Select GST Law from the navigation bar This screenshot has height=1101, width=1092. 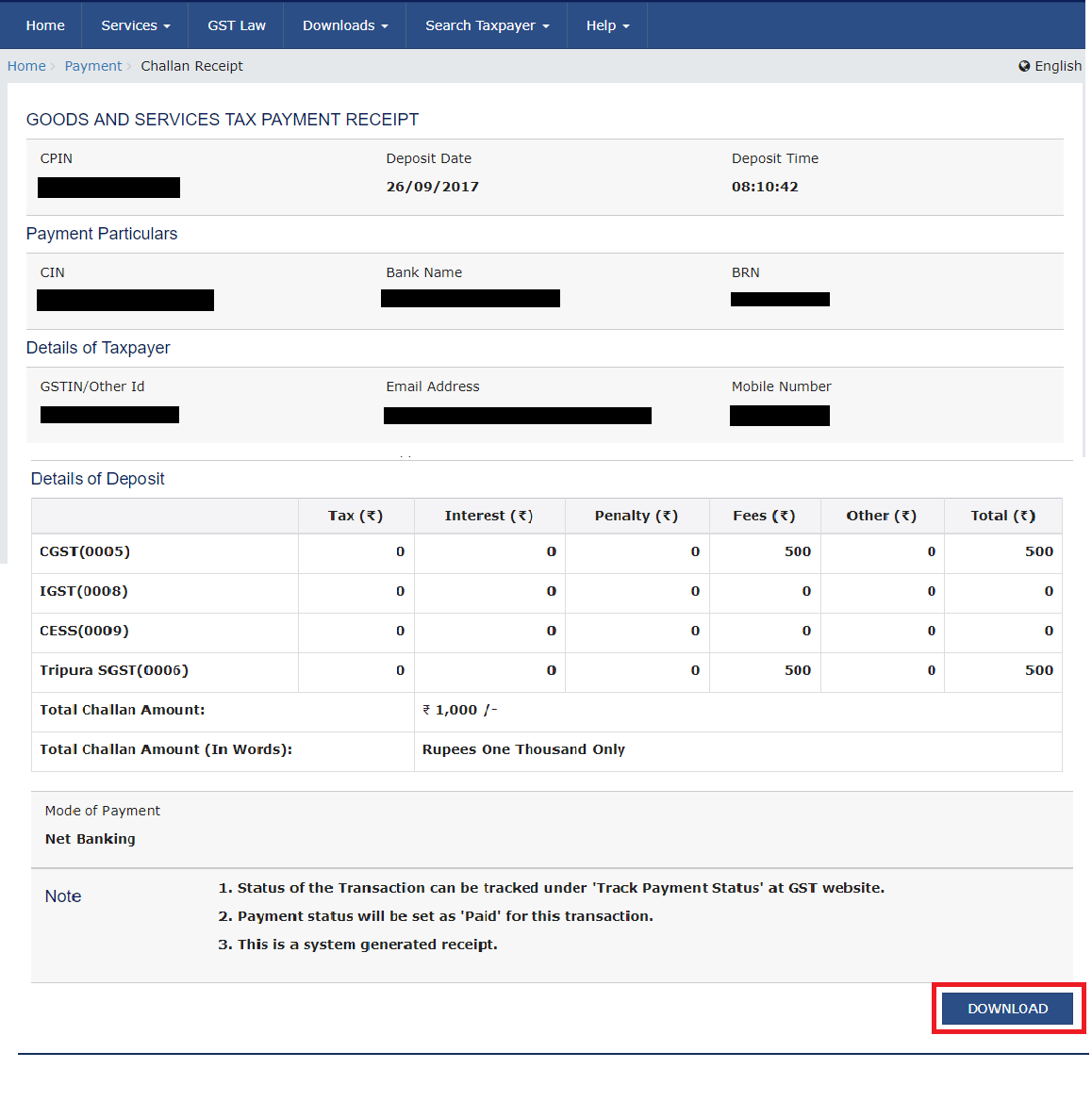(x=235, y=25)
